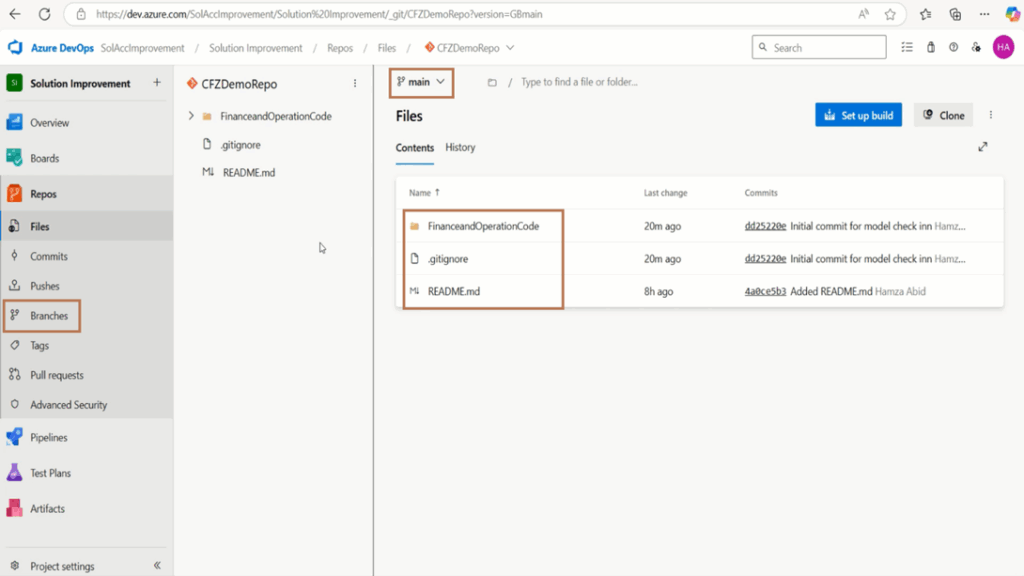1024x576 pixels.
Task: Open browser settings ellipsis menu
Action: 984,14
